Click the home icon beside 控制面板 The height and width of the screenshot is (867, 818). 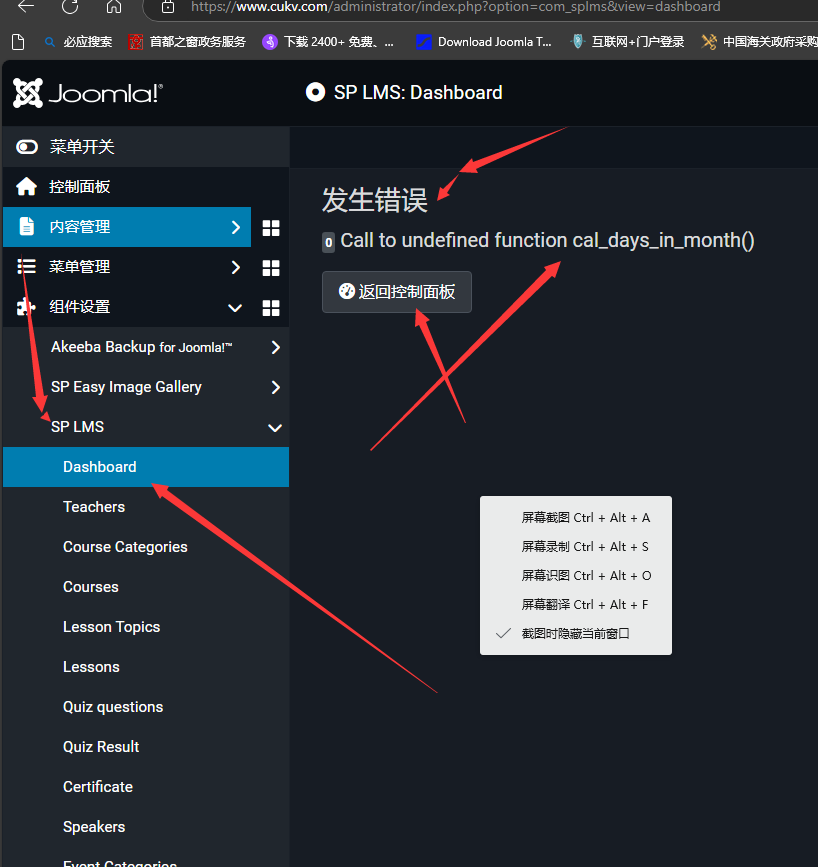coord(27,187)
